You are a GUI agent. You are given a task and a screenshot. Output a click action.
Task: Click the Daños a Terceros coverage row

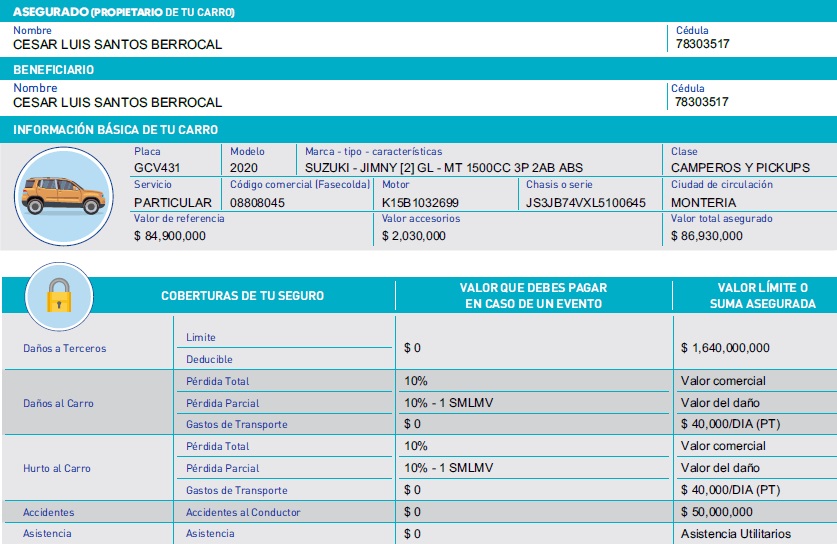64,348
